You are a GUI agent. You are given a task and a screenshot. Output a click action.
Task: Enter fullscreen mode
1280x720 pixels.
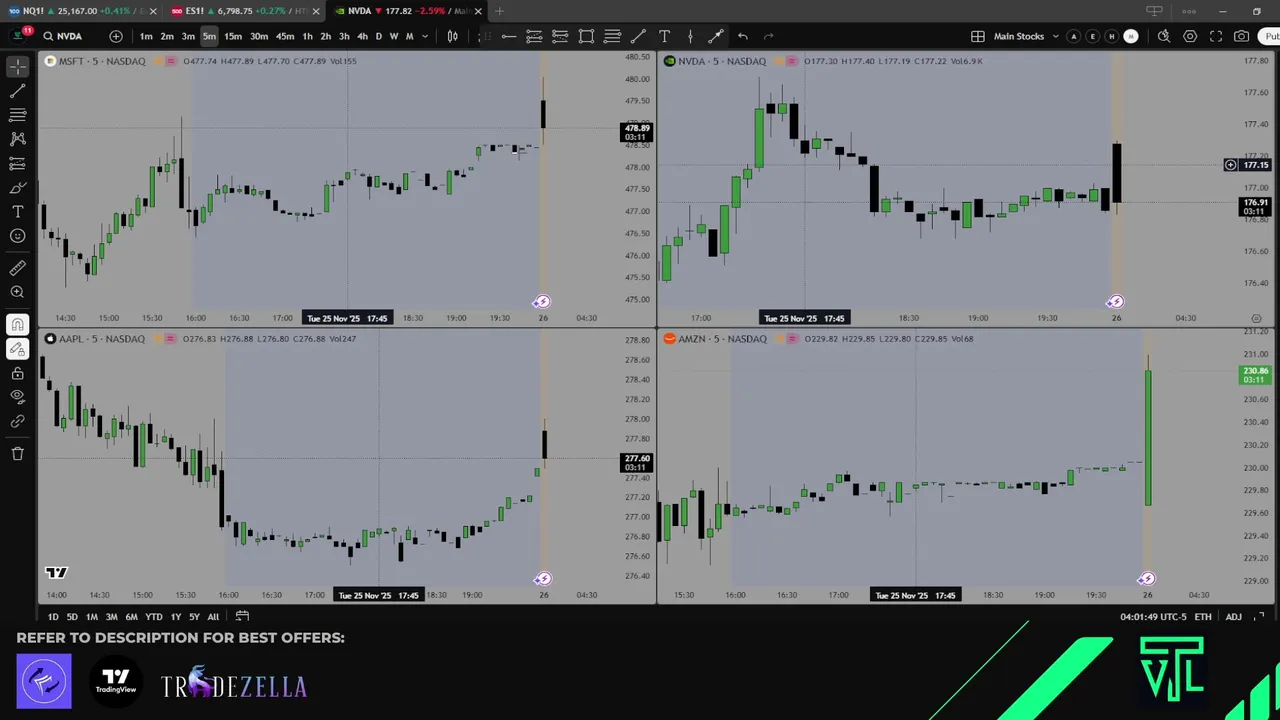(x=1216, y=36)
